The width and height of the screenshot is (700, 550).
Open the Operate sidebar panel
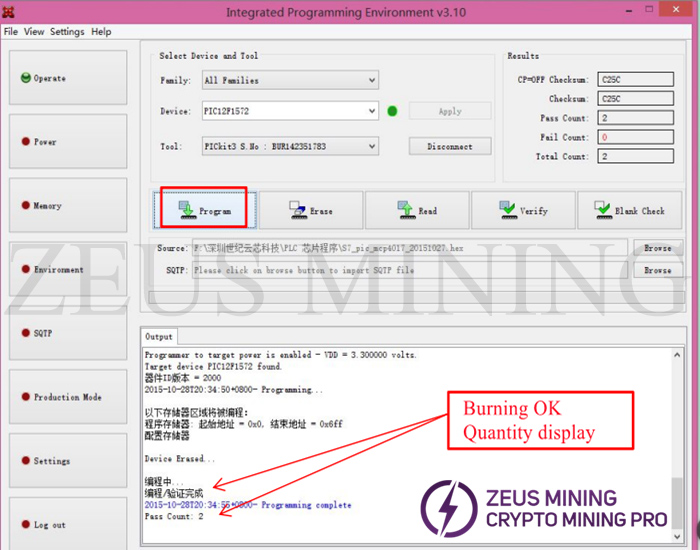[x=67, y=78]
